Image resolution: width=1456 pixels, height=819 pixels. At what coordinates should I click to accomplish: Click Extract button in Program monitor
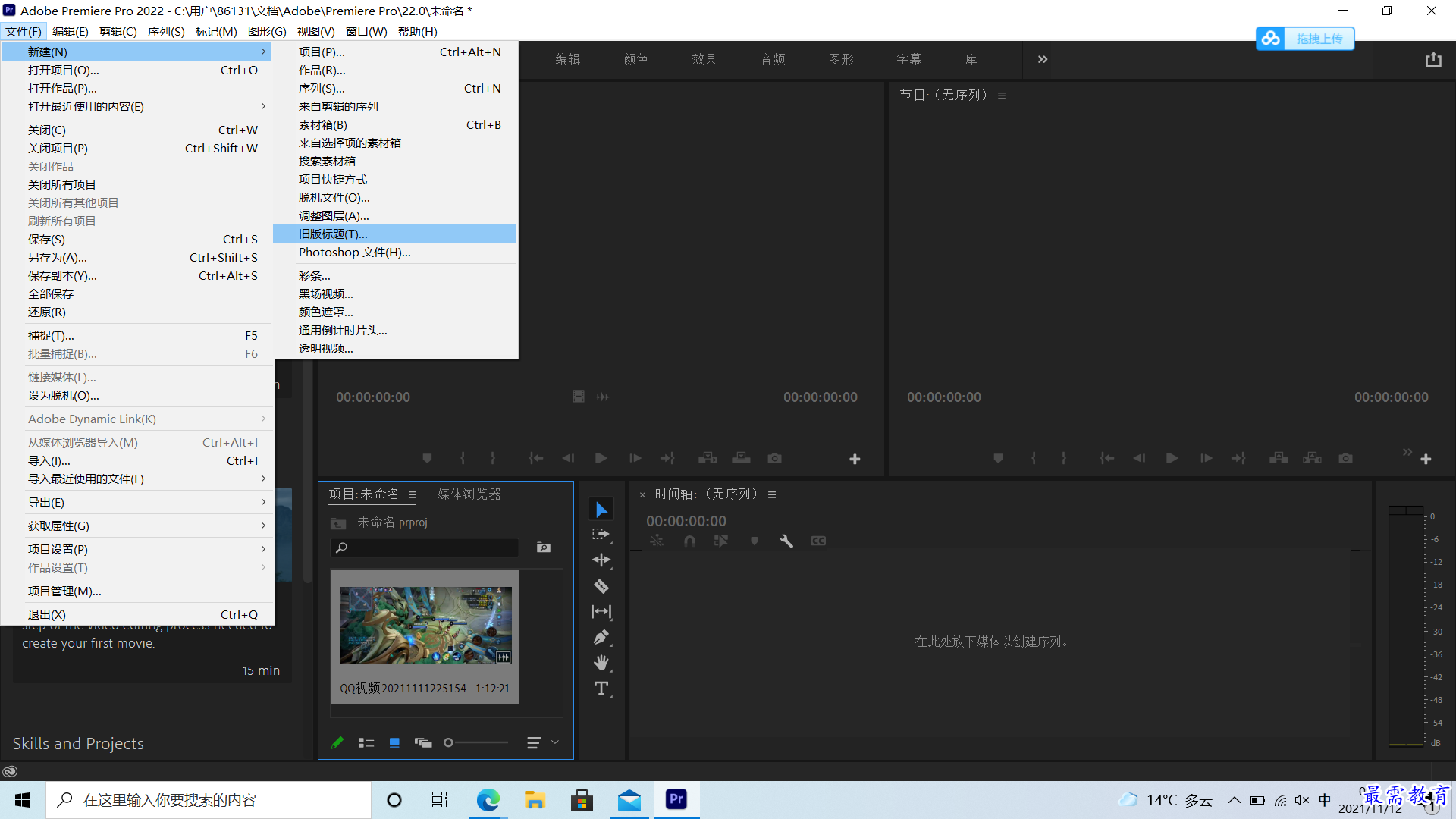(1312, 459)
